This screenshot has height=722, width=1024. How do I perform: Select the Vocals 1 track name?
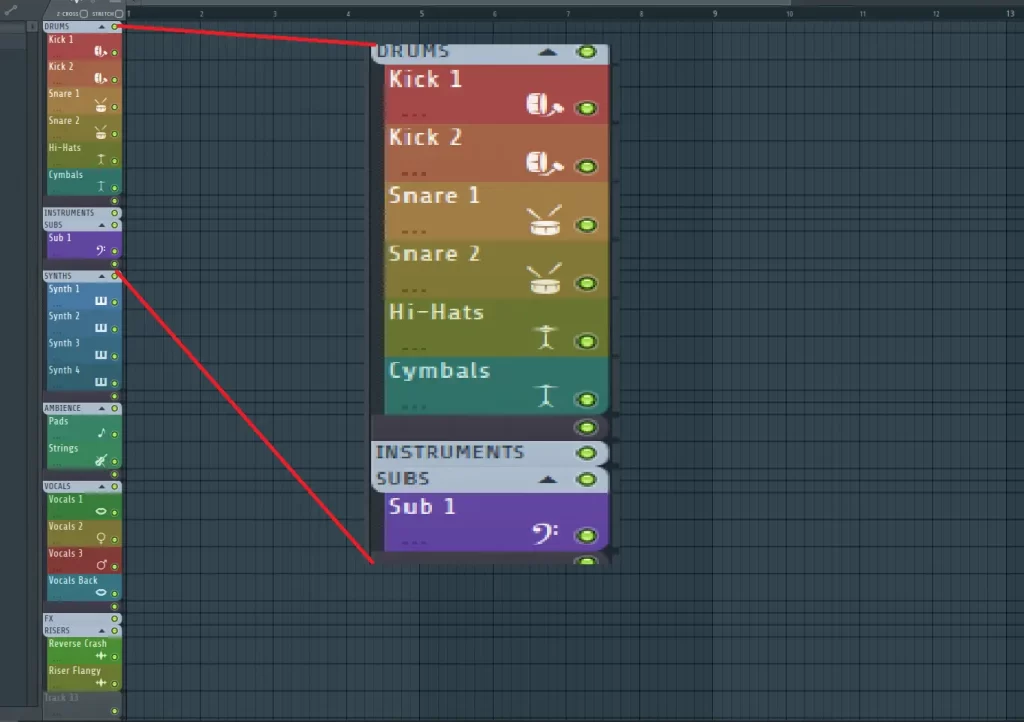pyautogui.click(x=65, y=499)
